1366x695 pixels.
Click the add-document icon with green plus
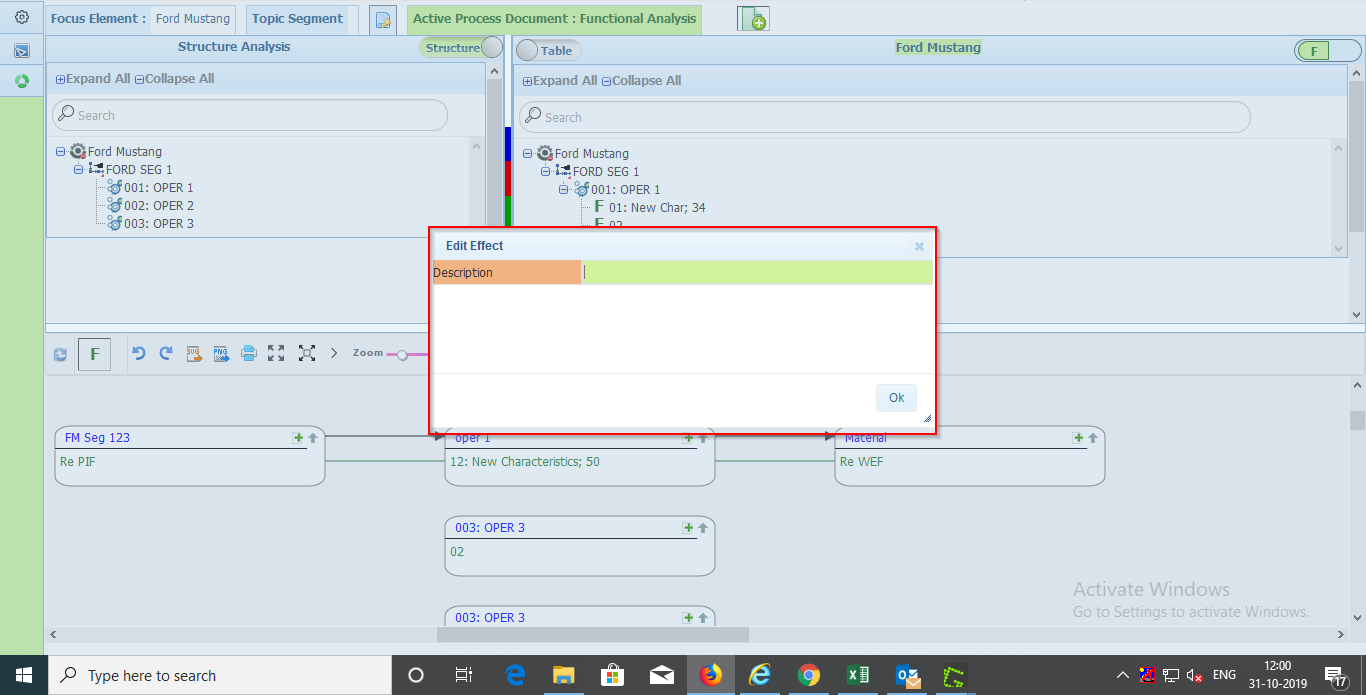753,19
